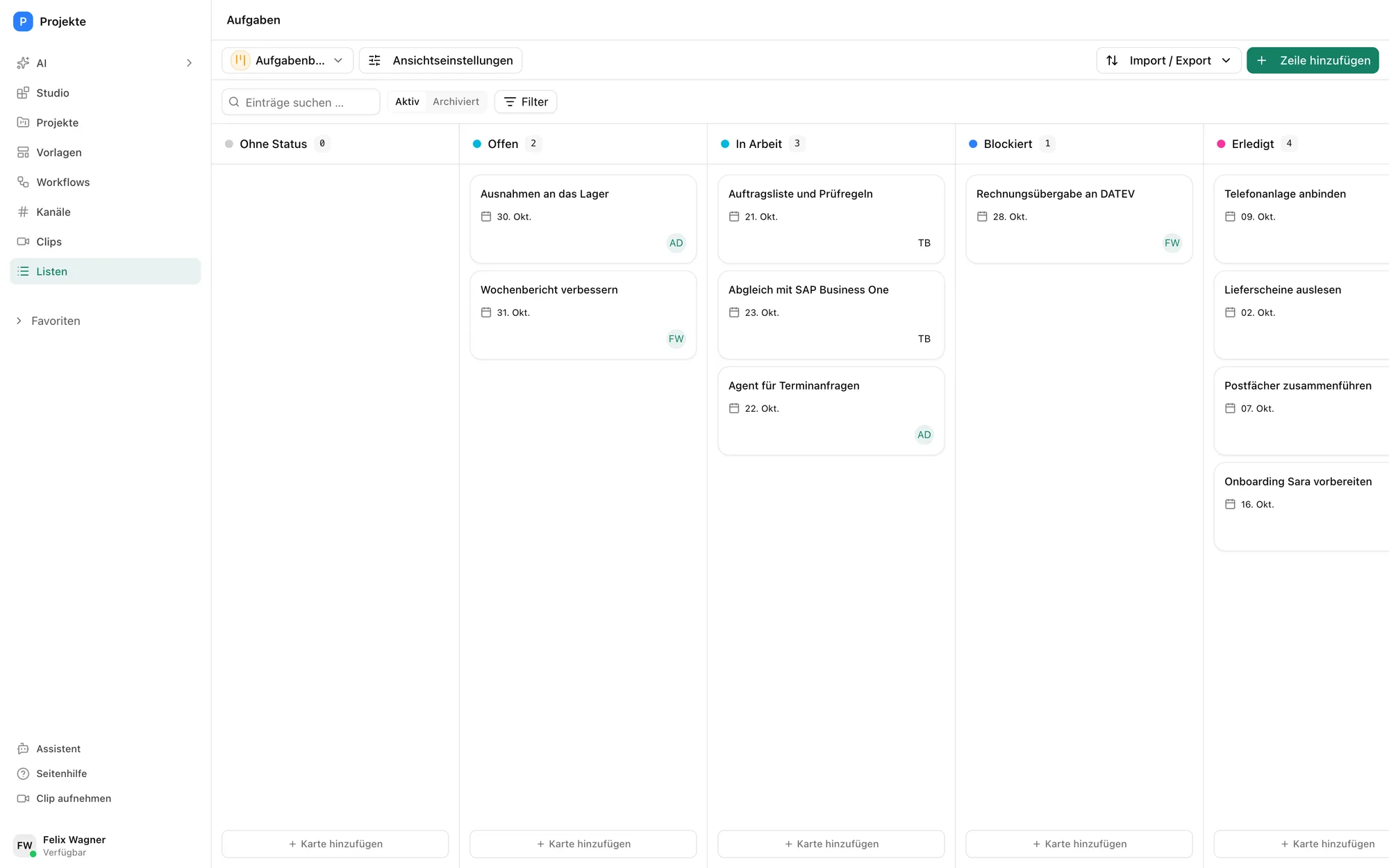Open Workflows in the sidebar
Screen dimensions: 1389x868
tap(105, 183)
